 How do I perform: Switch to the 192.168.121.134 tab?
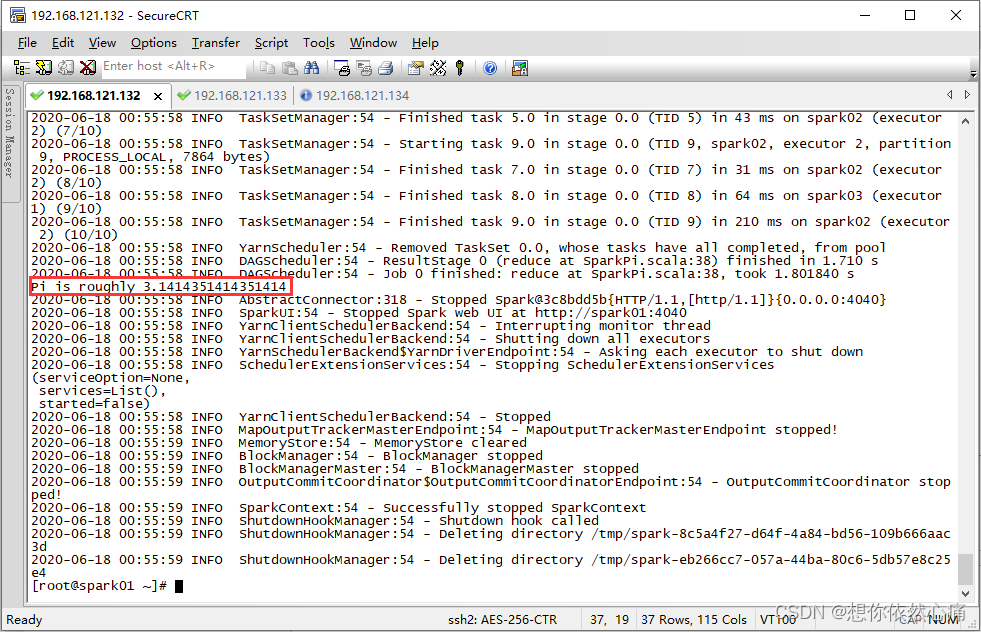coord(355,96)
